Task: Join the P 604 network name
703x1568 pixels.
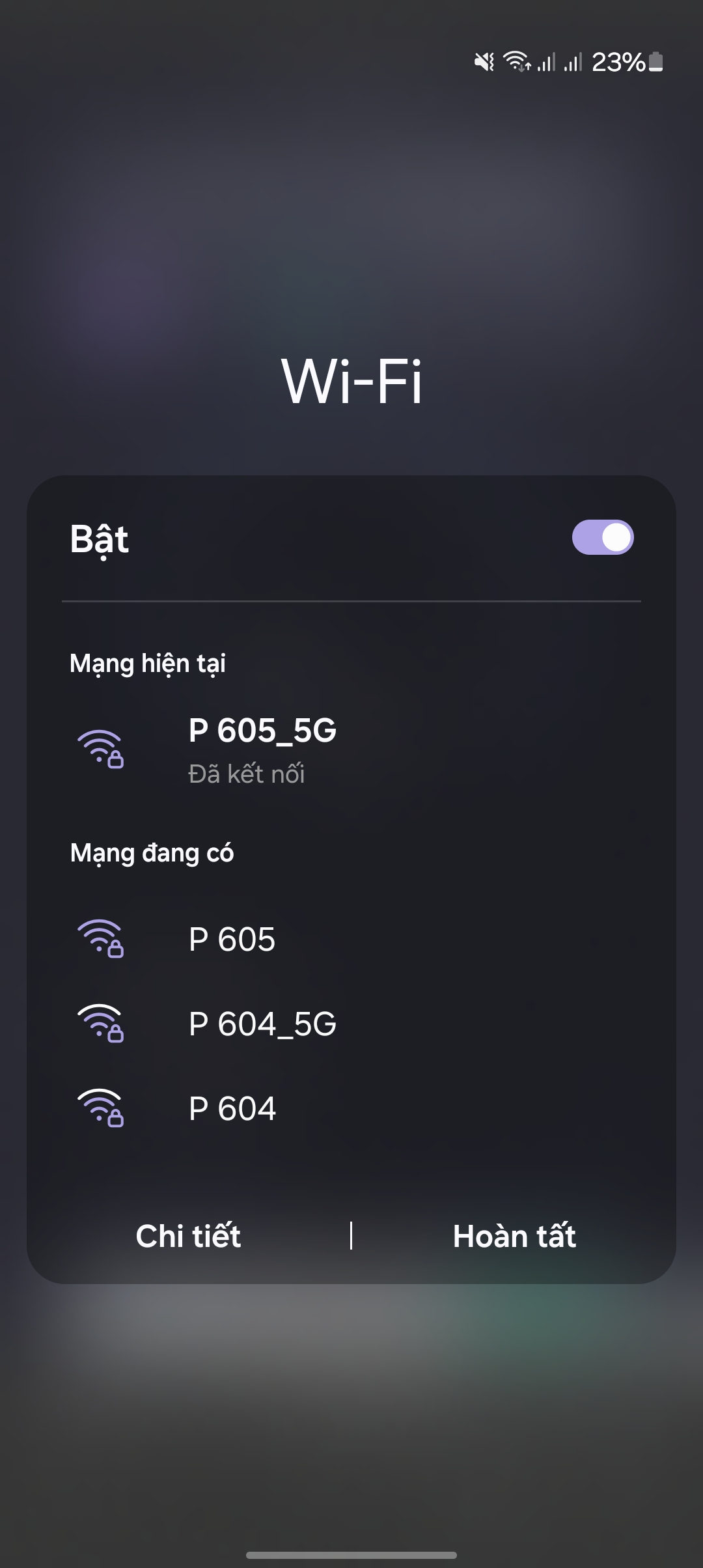Action: click(x=232, y=1108)
